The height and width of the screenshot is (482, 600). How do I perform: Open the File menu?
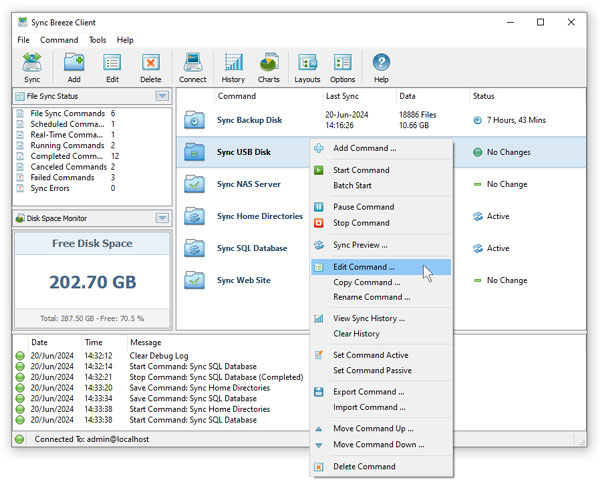pyautogui.click(x=23, y=40)
